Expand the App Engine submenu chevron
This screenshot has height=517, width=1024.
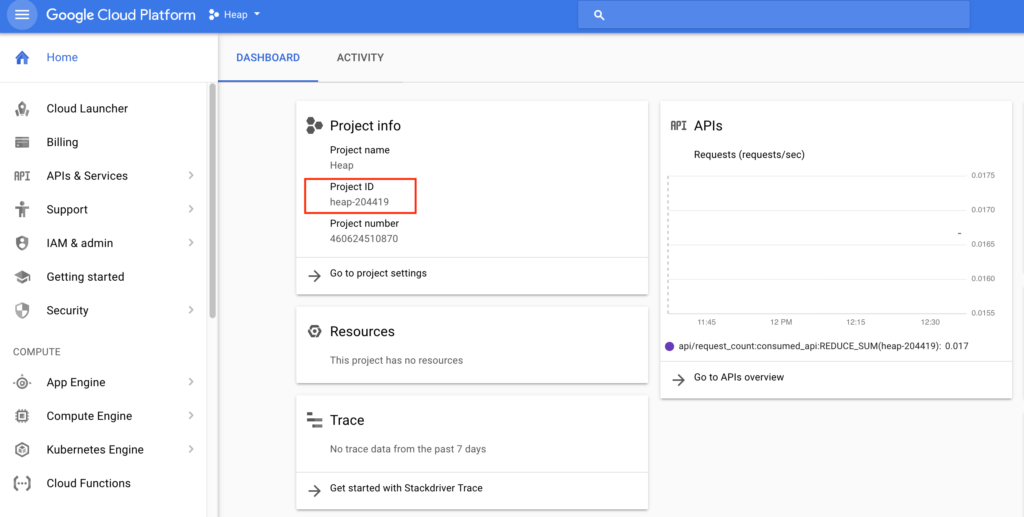point(190,383)
